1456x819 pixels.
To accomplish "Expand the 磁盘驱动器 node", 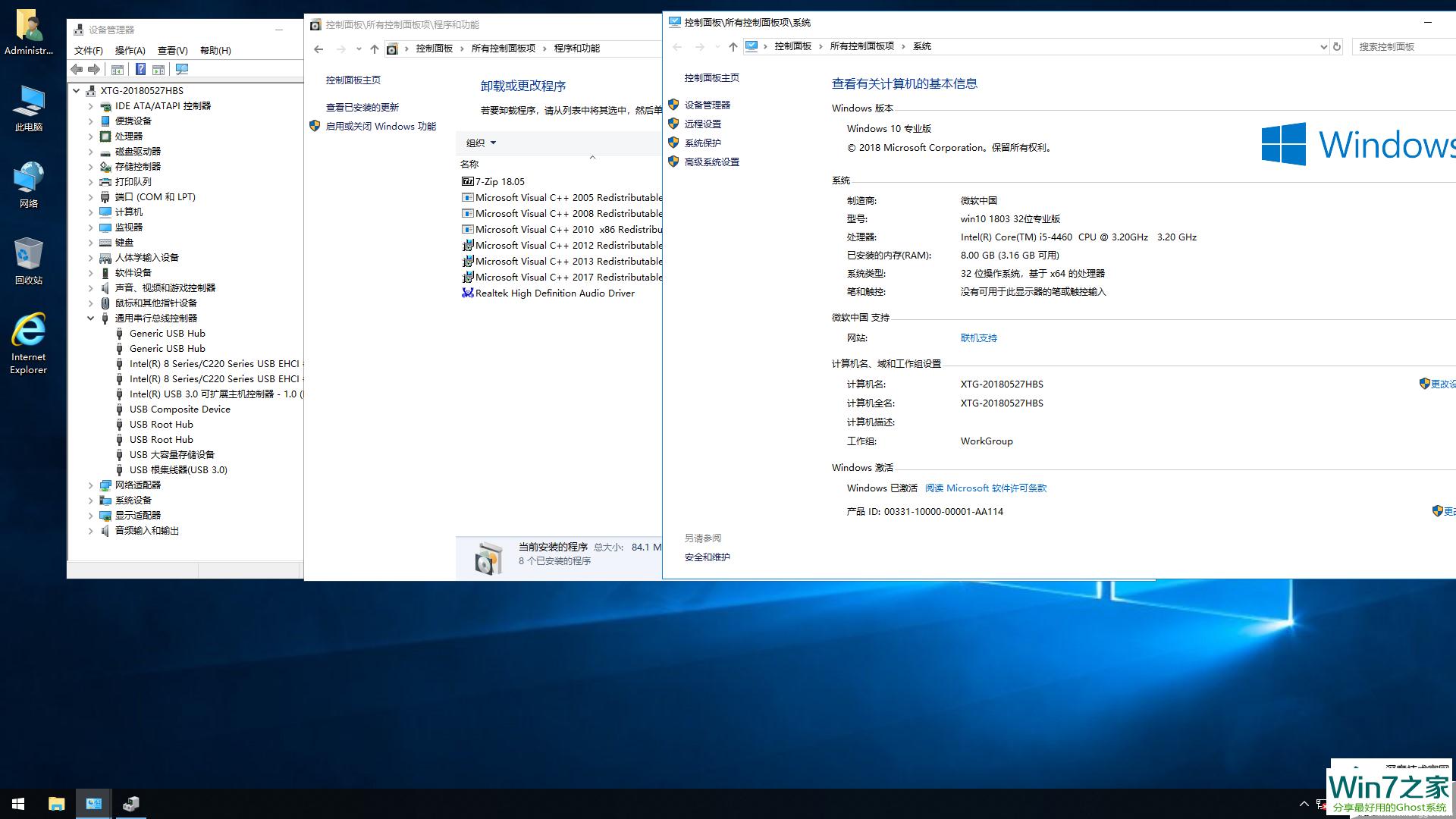I will pyautogui.click(x=91, y=151).
